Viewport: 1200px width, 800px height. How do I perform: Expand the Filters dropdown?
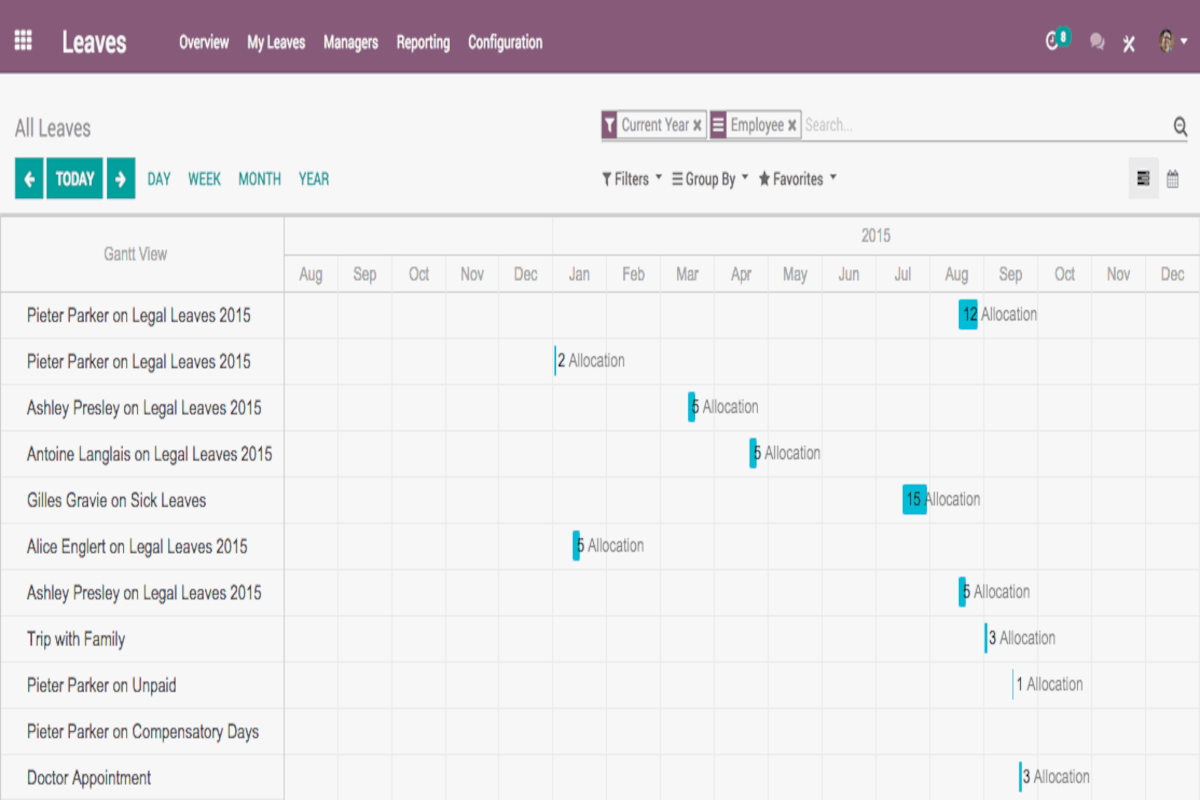tap(632, 179)
